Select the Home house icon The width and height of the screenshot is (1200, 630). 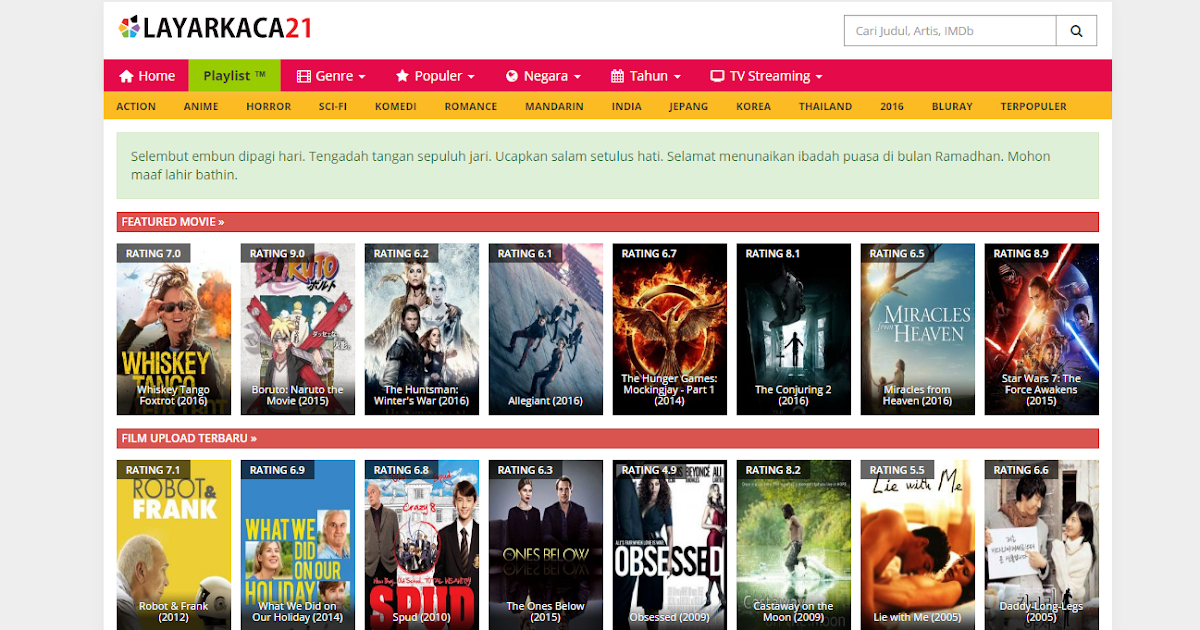125,75
